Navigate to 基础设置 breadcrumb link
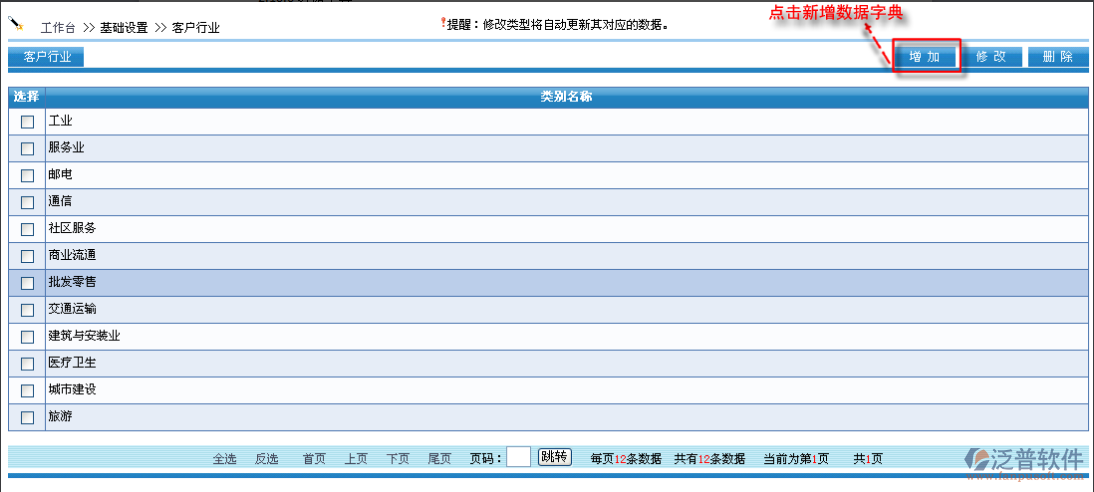Screen dimensions: 1094x492 coord(124,28)
